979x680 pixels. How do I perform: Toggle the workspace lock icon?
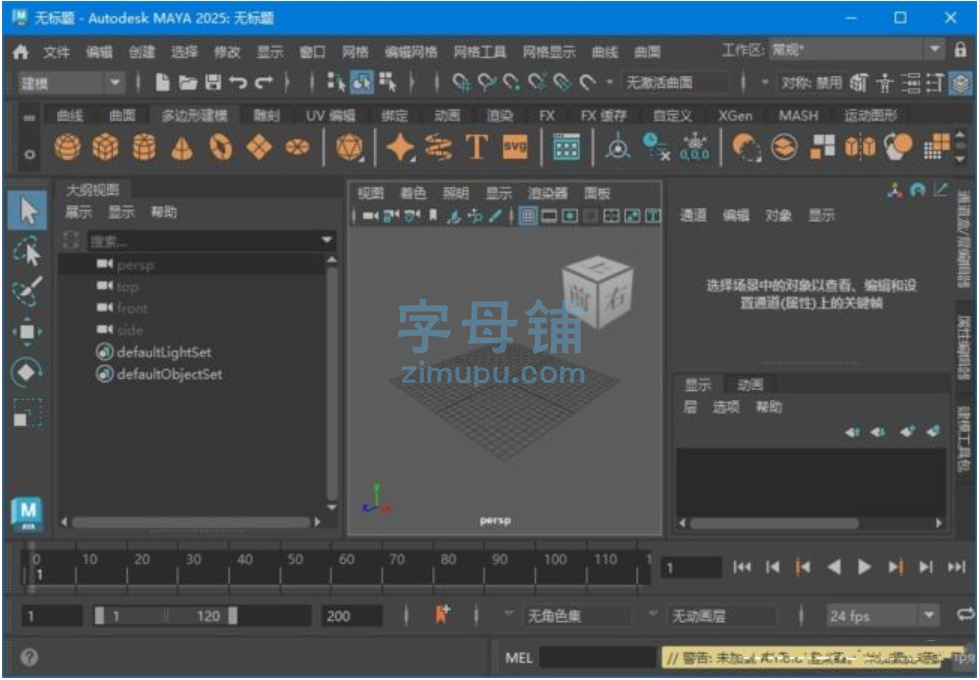tap(960, 49)
